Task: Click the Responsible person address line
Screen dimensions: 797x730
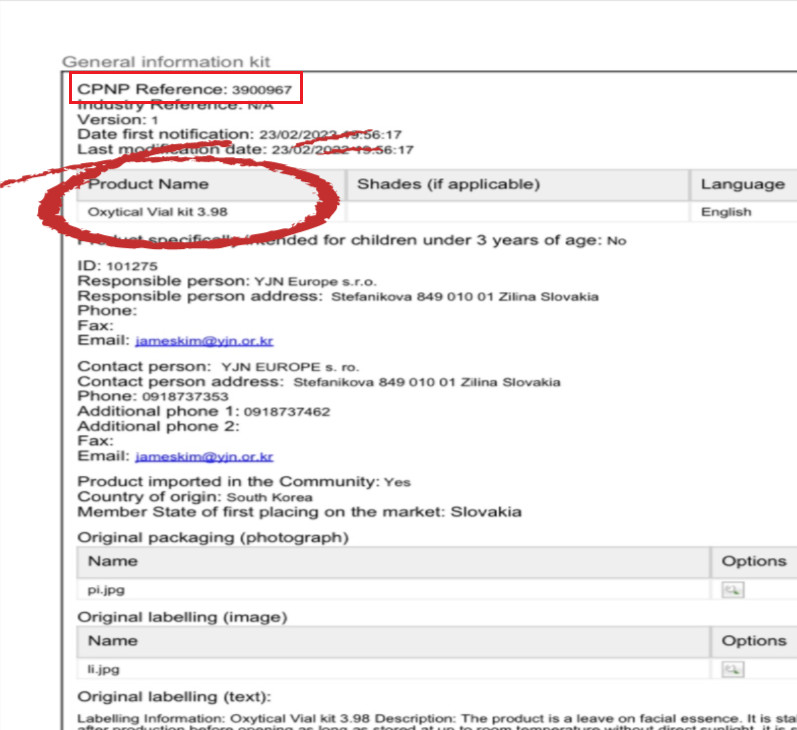Action: pos(338,296)
